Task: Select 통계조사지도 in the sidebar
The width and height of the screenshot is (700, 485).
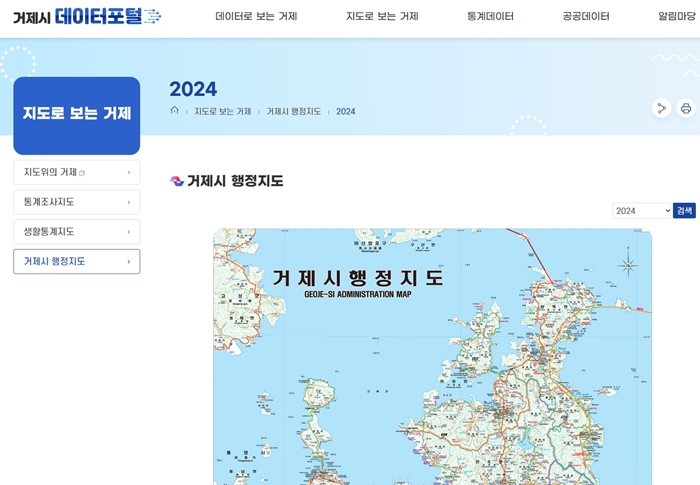Action: [x=50, y=202]
